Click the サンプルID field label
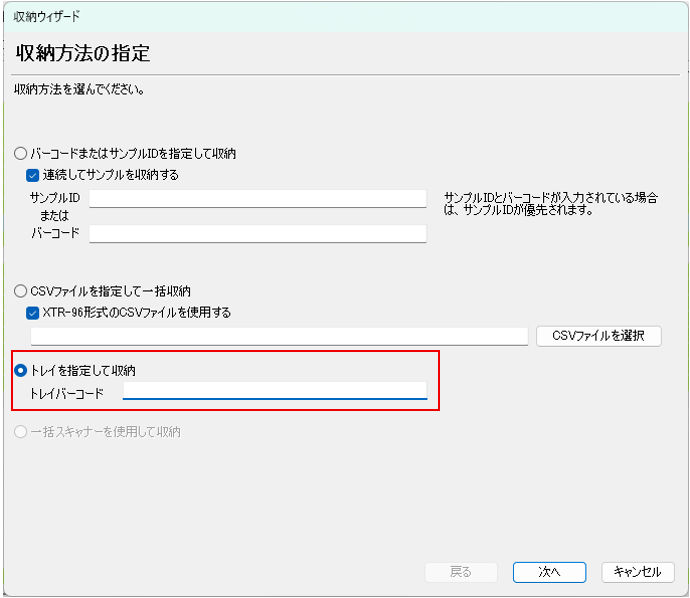The width and height of the screenshot is (690, 598). 55,198
